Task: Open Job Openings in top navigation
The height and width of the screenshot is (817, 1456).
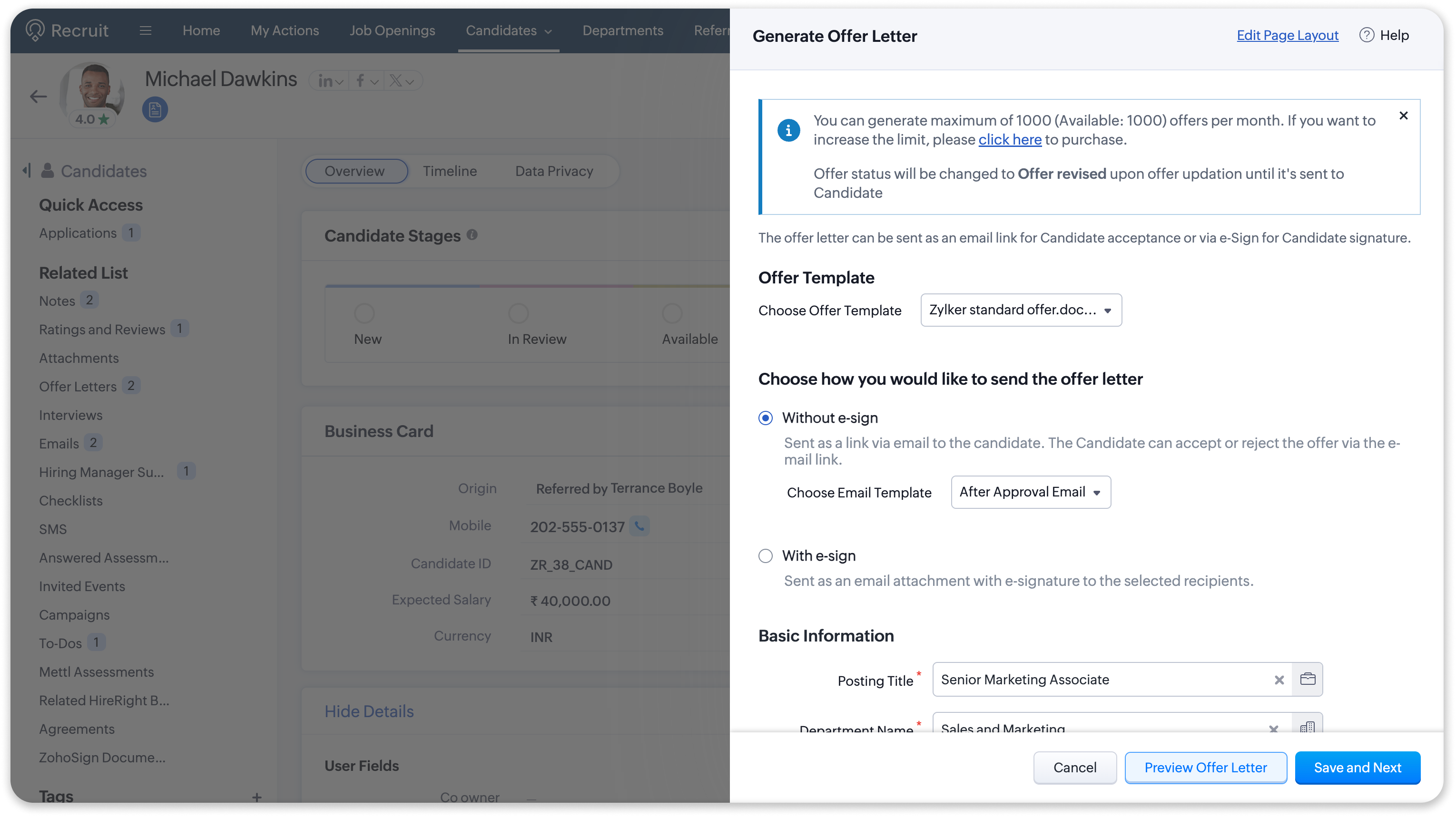Action: pos(392,30)
